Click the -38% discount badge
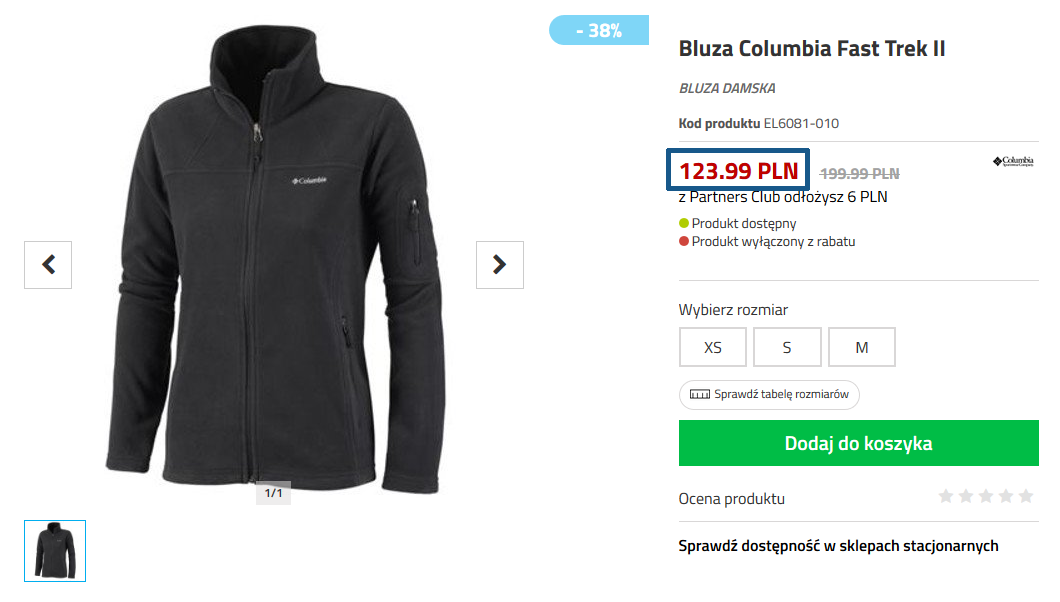The width and height of the screenshot is (1060, 602). point(599,31)
